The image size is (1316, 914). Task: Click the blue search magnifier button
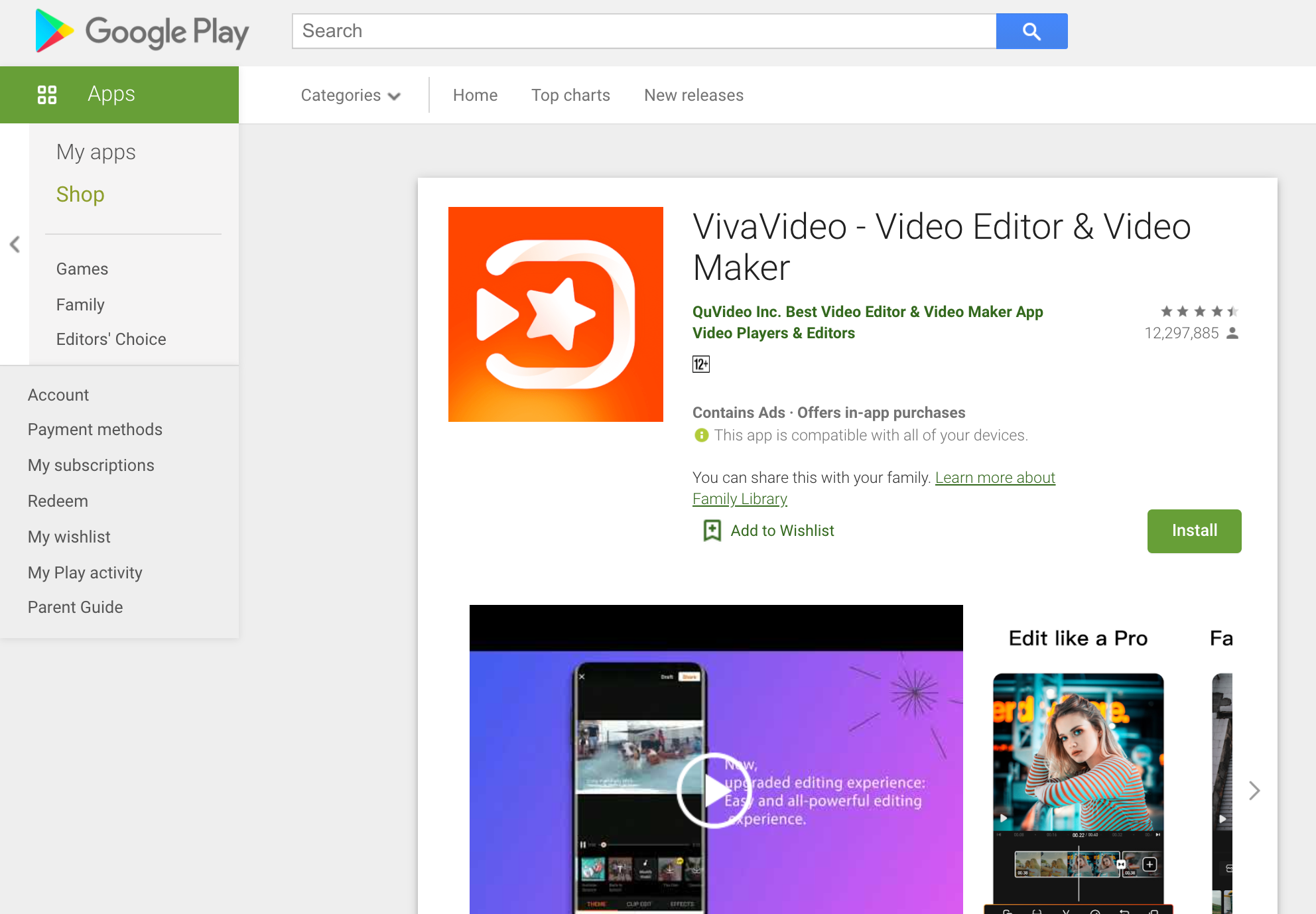pos(1031,31)
